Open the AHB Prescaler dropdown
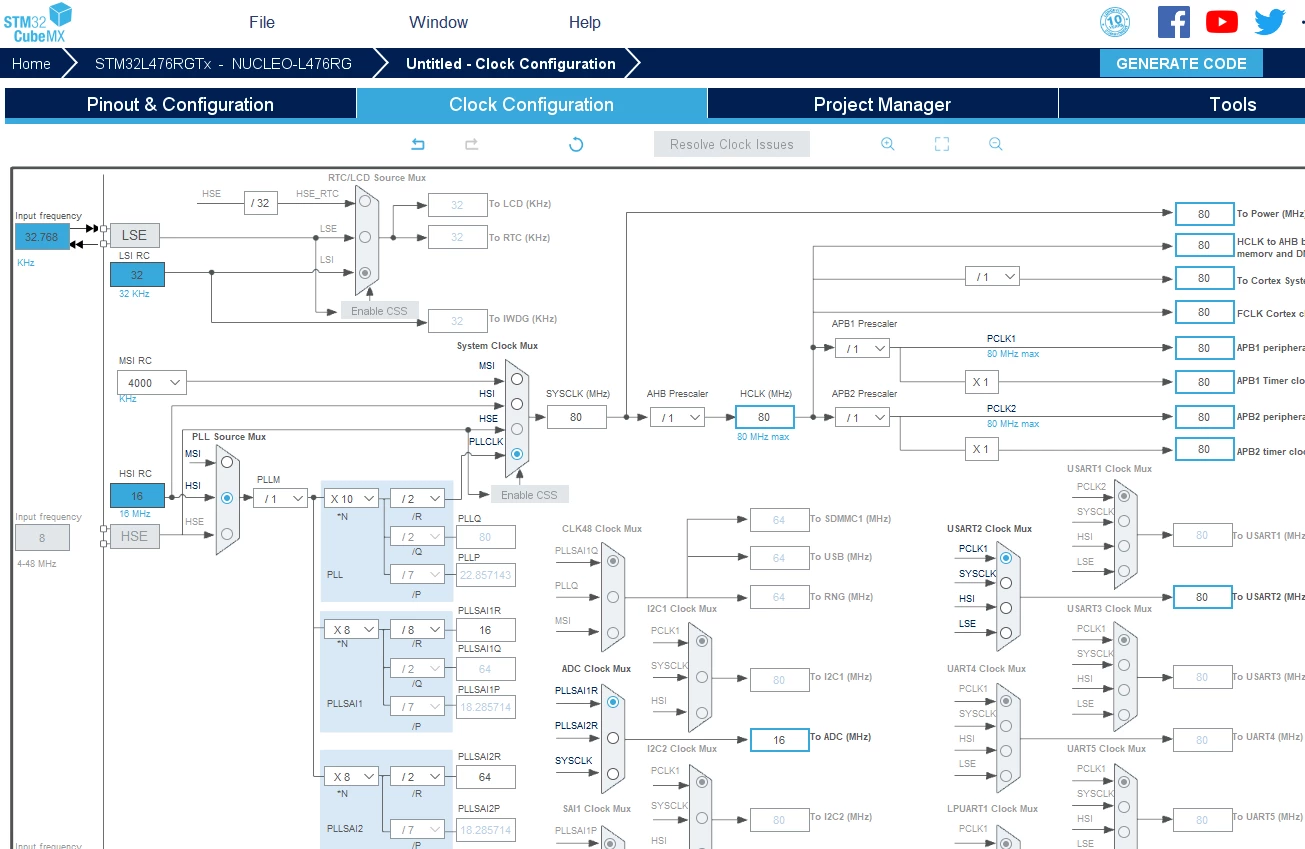Viewport: 1305px width, 849px height. (677, 417)
